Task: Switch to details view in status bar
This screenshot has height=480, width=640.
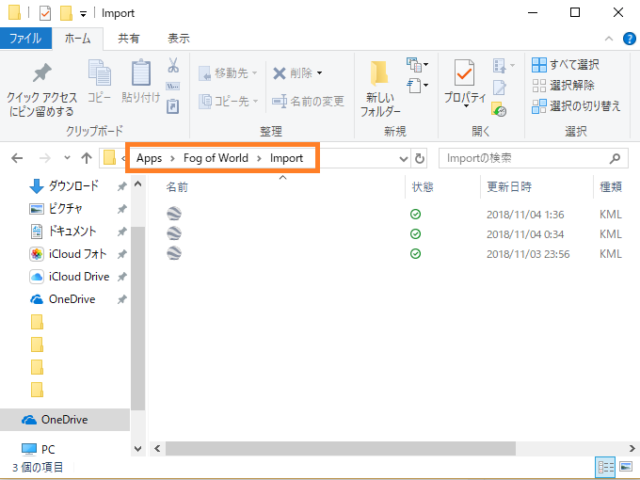Action: point(605,467)
